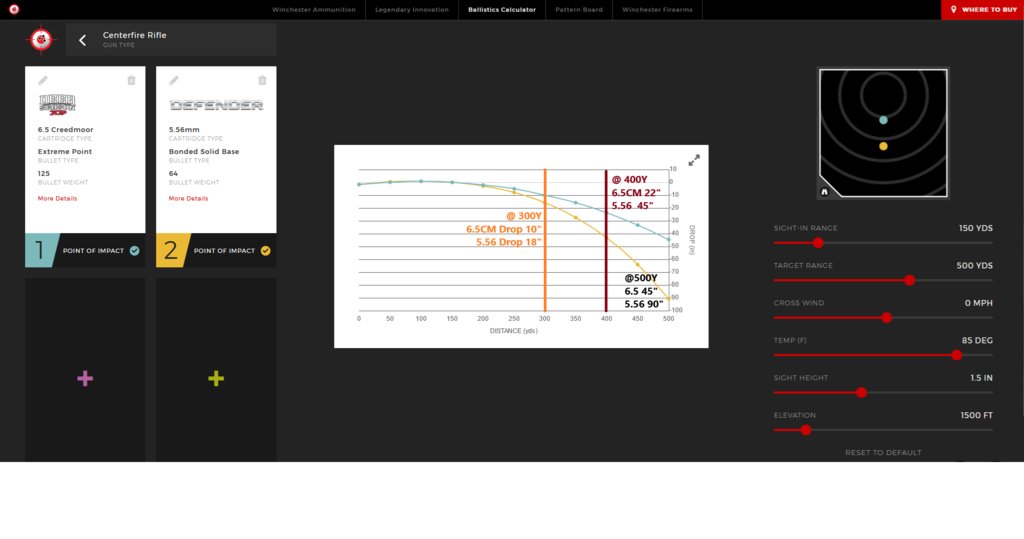
Task: Open More Details for 5.56mm
Action: click(188, 199)
